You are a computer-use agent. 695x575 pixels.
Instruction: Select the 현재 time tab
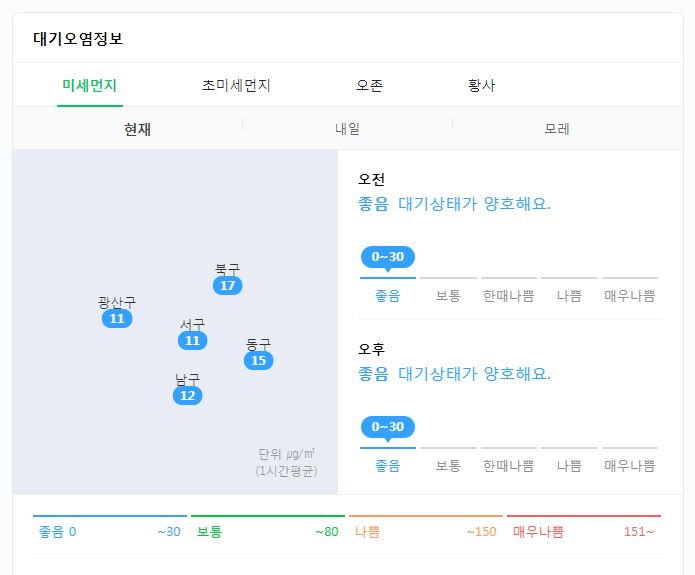click(137, 129)
